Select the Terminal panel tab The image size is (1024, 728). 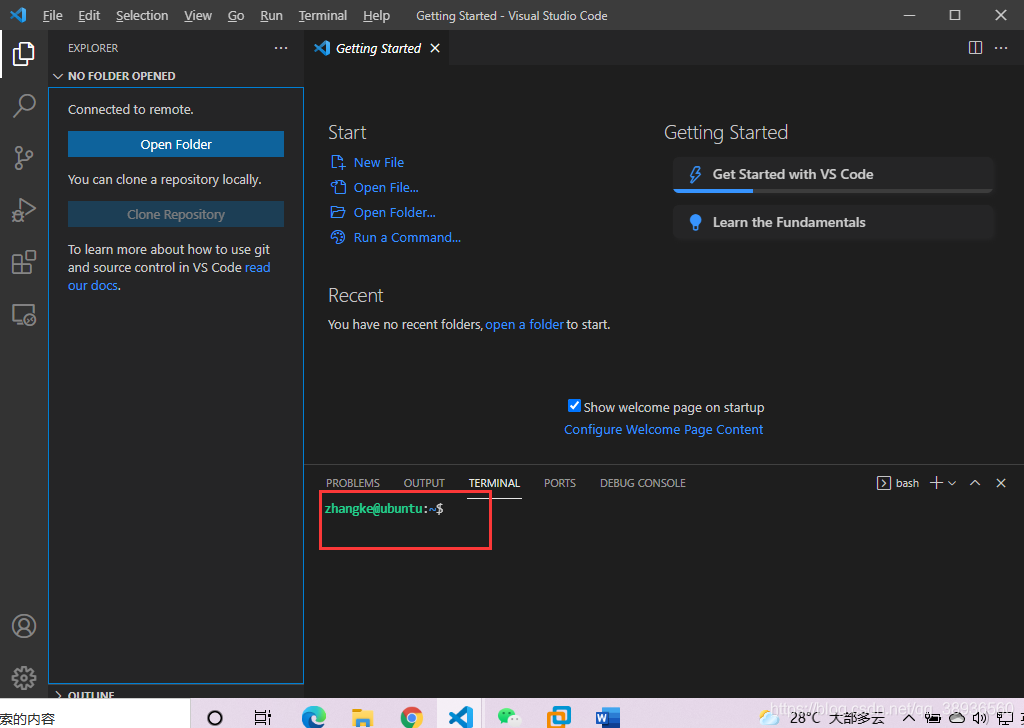coord(494,483)
